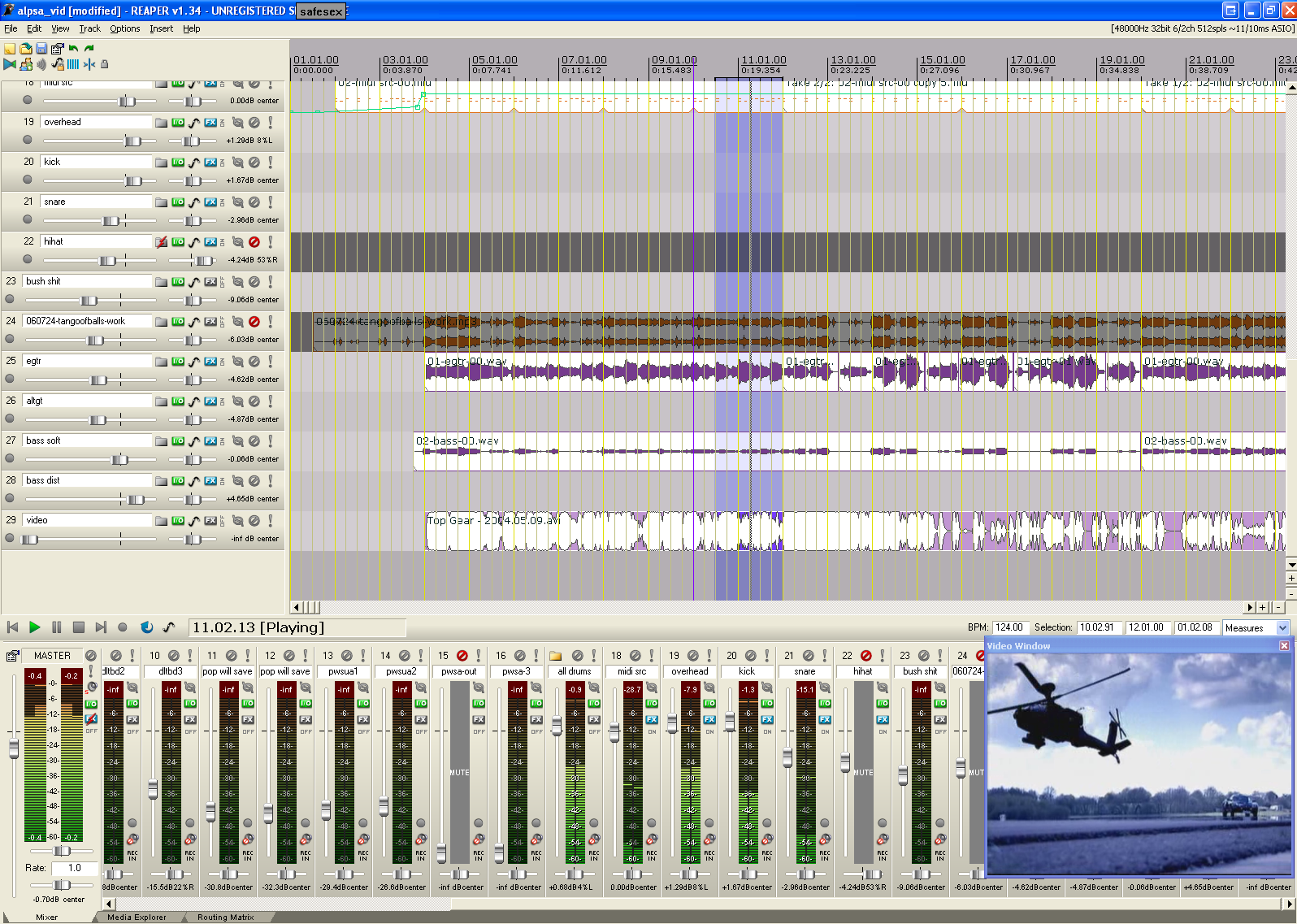This screenshot has height=924, width=1297.
Task: Solo mixer channel 13 pwsua1
Action: point(363,656)
